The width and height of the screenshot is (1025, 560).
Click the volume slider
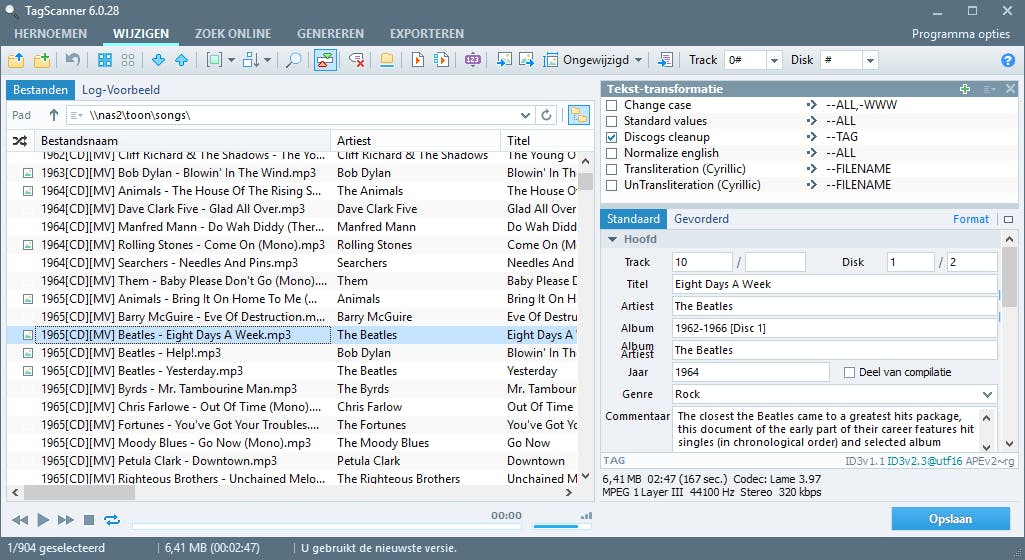pos(562,525)
